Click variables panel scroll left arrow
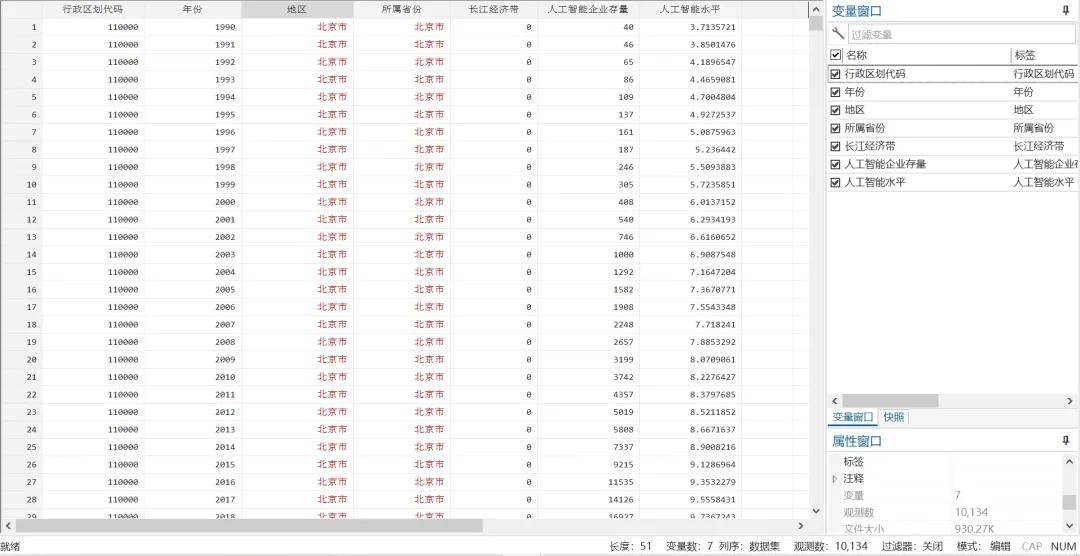The height and width of the screenshot is (556, 1080). pyautogui.click(x=835, y=401)
